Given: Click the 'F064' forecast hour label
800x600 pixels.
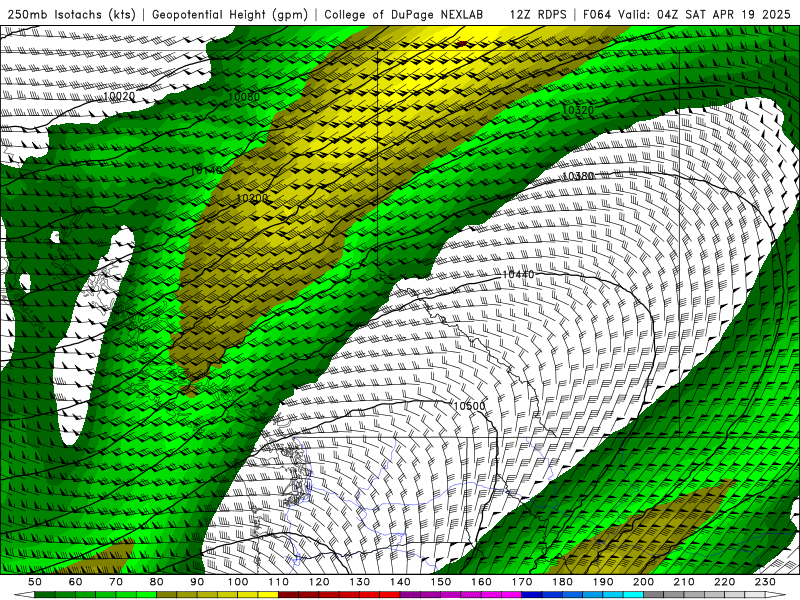Looking at the screenshot, I should 596,15.
